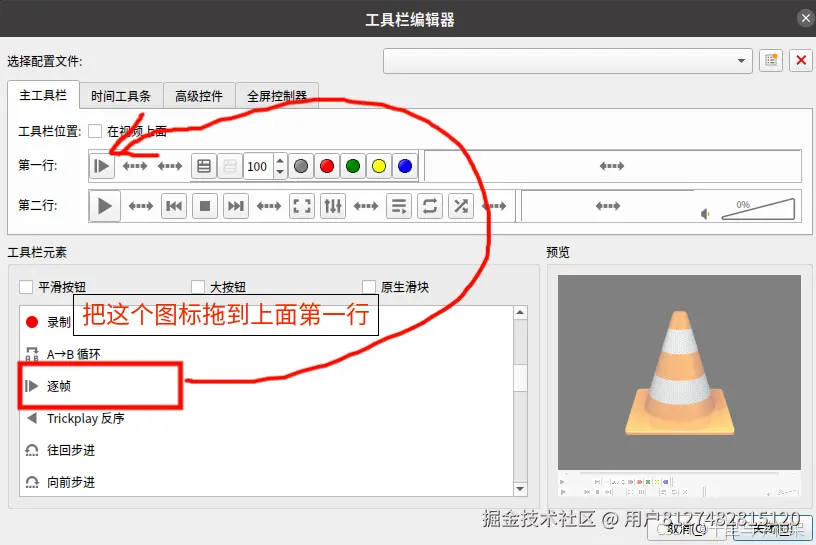Click the yellow teletext circle button
The width and height of the screenshot is (816, 545).
click(x=379, y=166)
